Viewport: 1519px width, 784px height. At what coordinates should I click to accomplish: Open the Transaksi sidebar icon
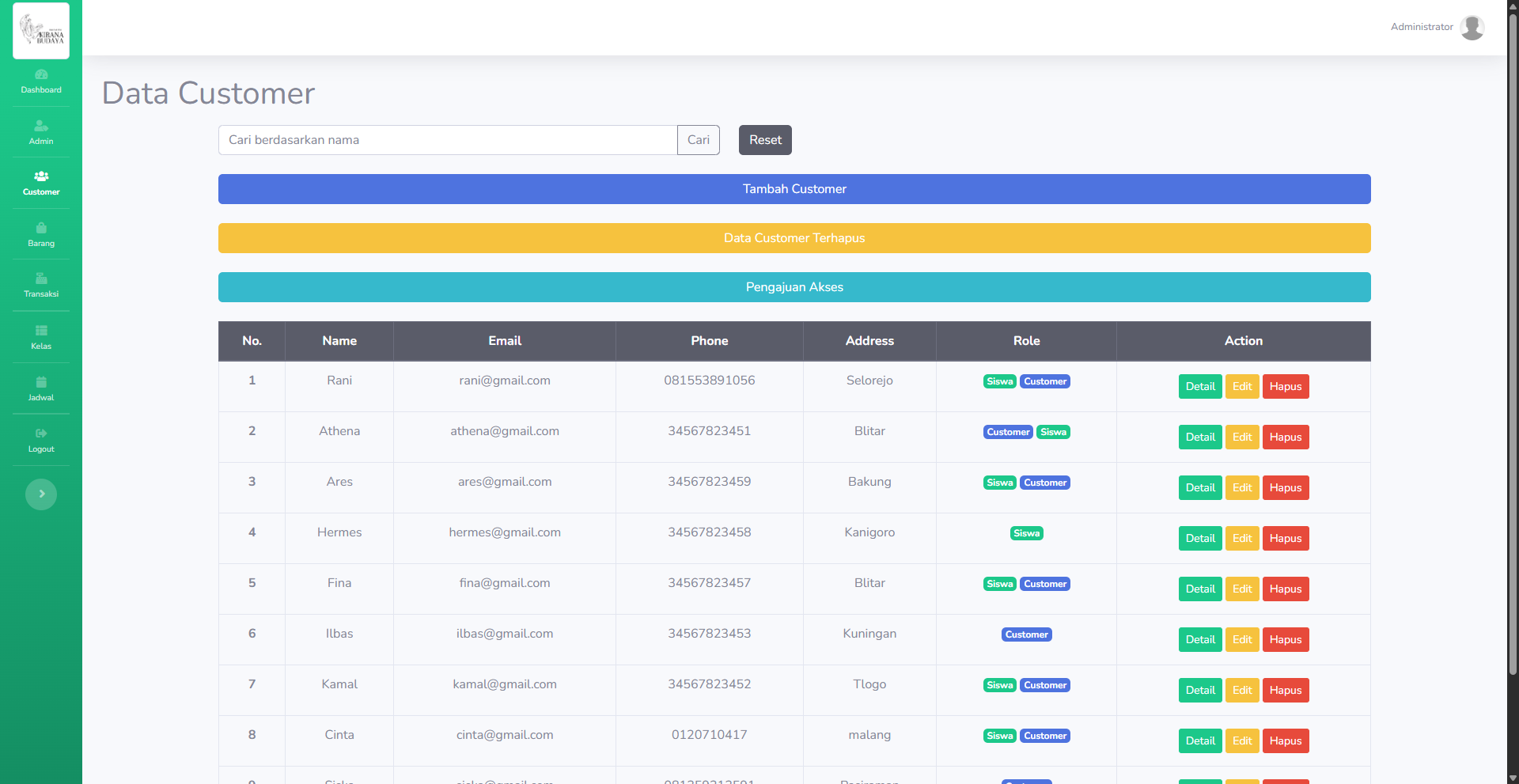[41, 278]
